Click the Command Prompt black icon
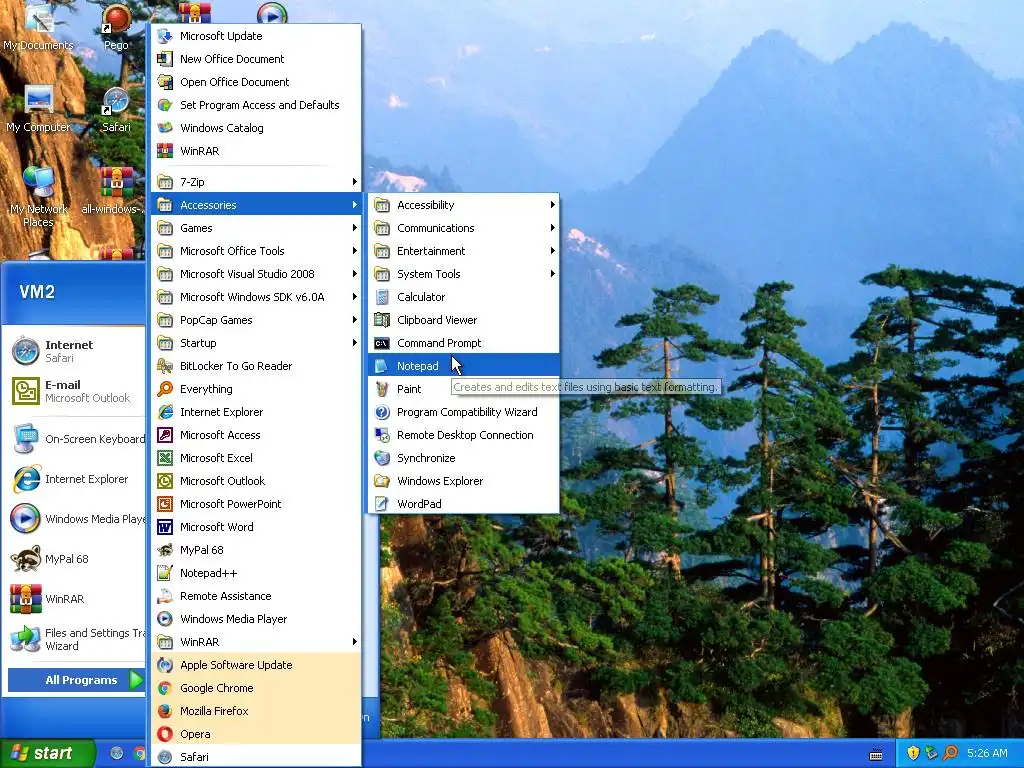This screenshot has width=1024, height=768. pos(382,343)
